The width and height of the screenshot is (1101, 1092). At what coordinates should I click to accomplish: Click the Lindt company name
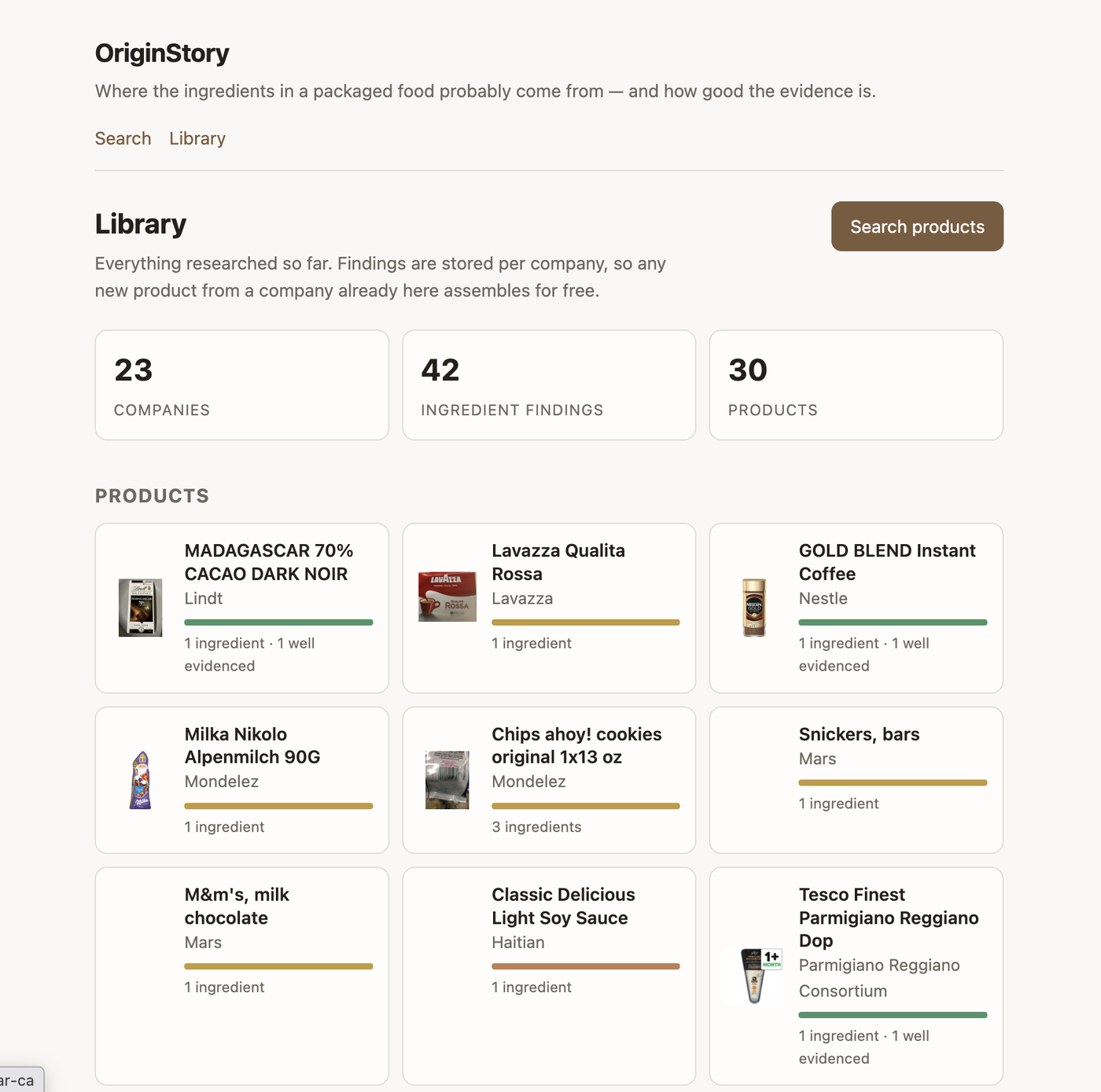coord(204,598)
